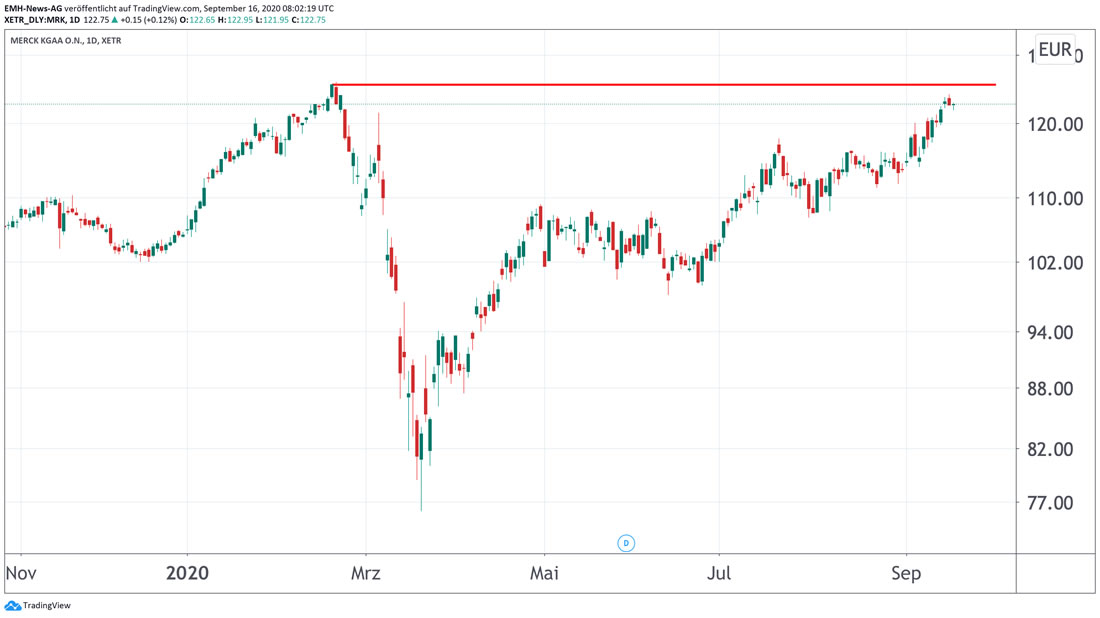The width and height of the screenshot is (1100, 618).
Task: Click the Sep label on the time axis
Action: click(907, 574)
